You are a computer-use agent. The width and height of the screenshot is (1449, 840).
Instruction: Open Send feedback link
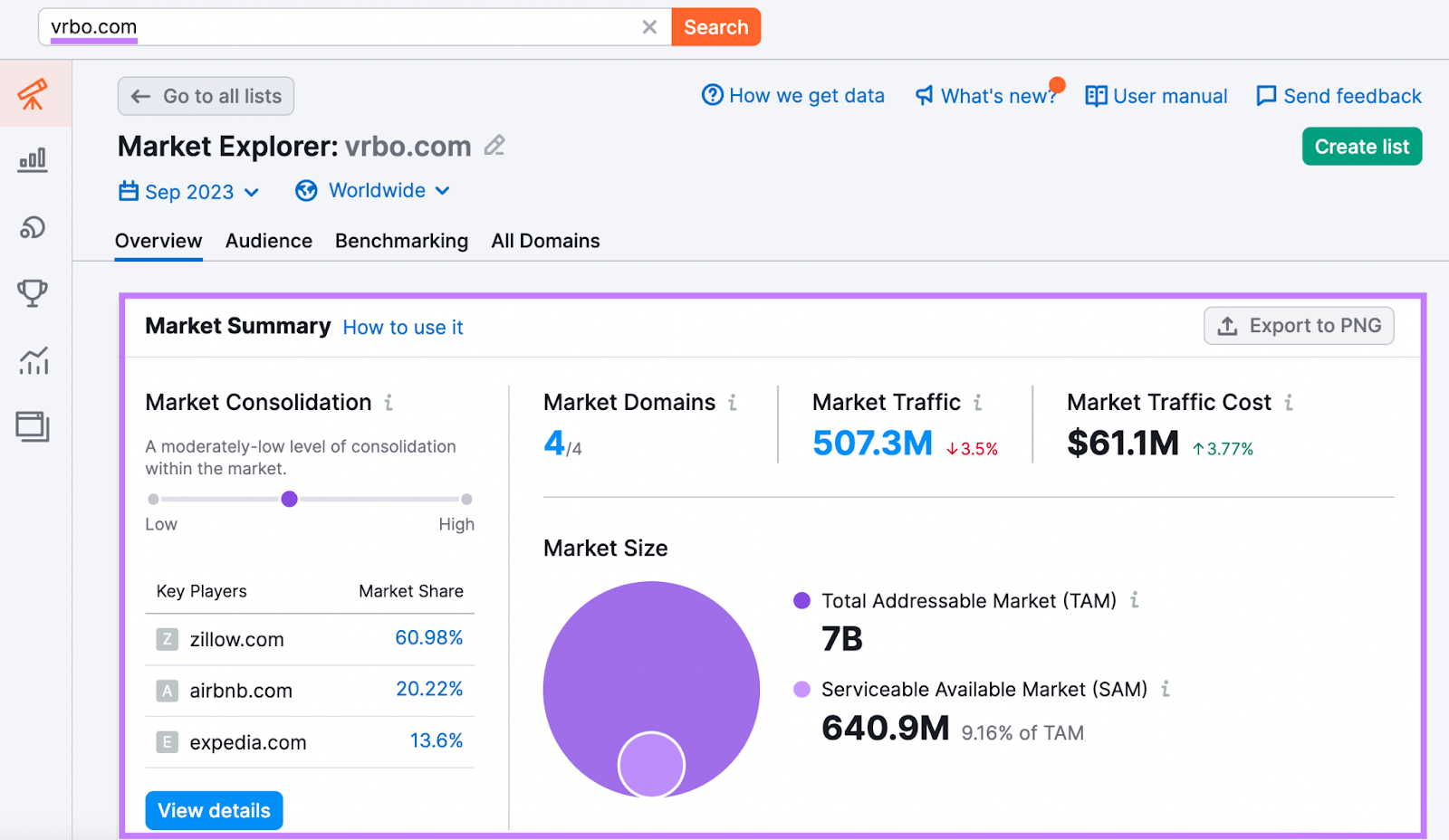[x=1339, y=96]
